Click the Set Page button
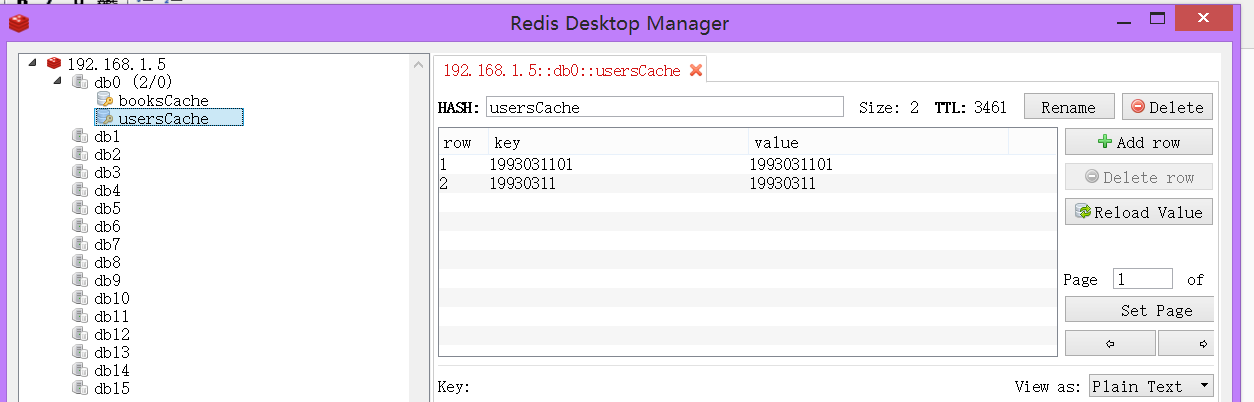1254x402 pixels. tap(1140, 310)
